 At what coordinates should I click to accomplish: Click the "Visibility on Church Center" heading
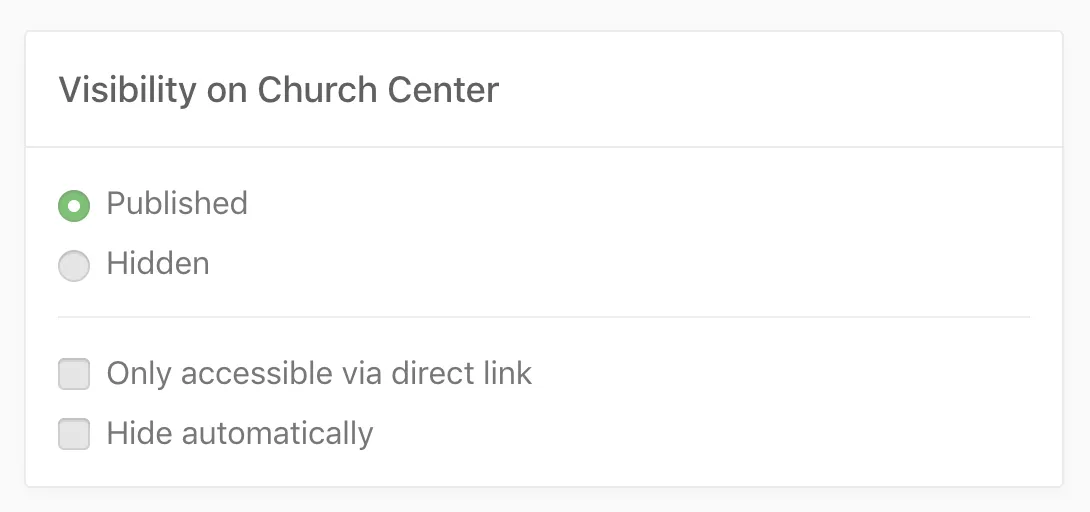[278, 90]
